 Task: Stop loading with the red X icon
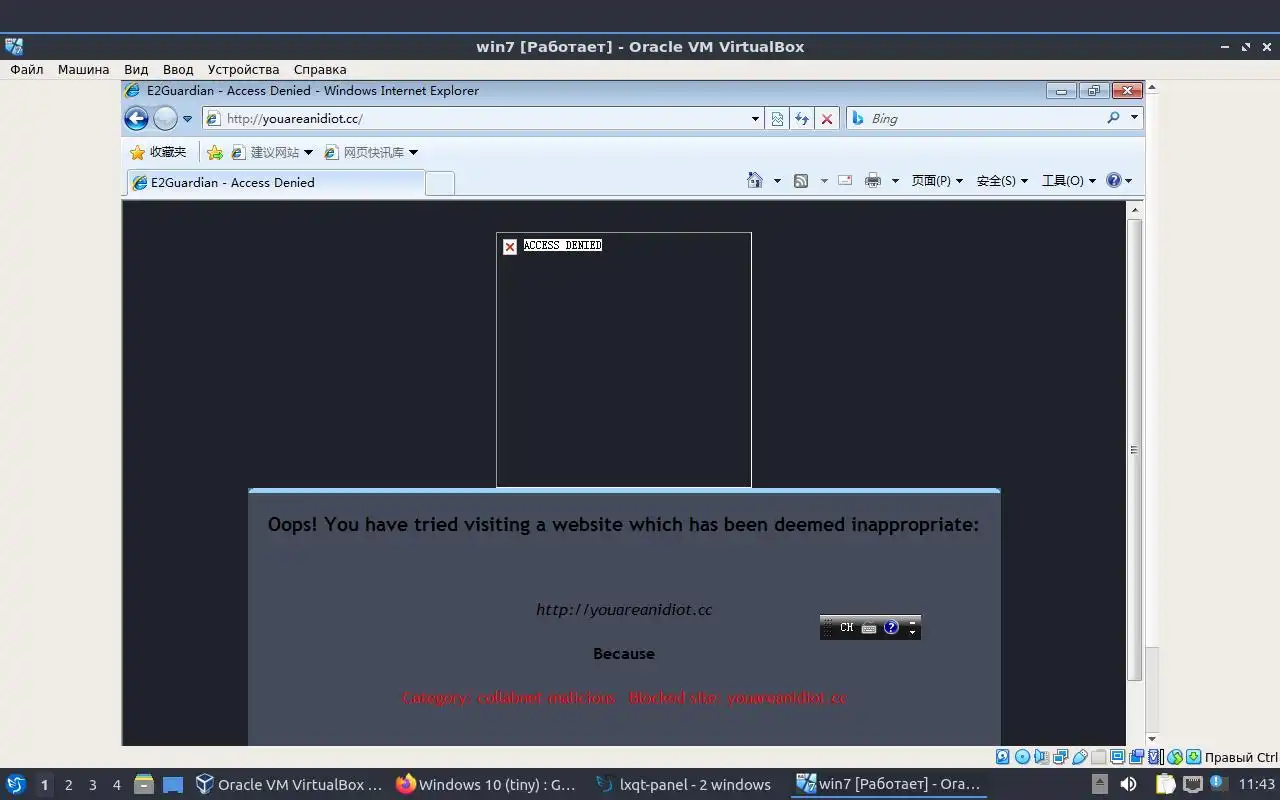pos(827,118)
